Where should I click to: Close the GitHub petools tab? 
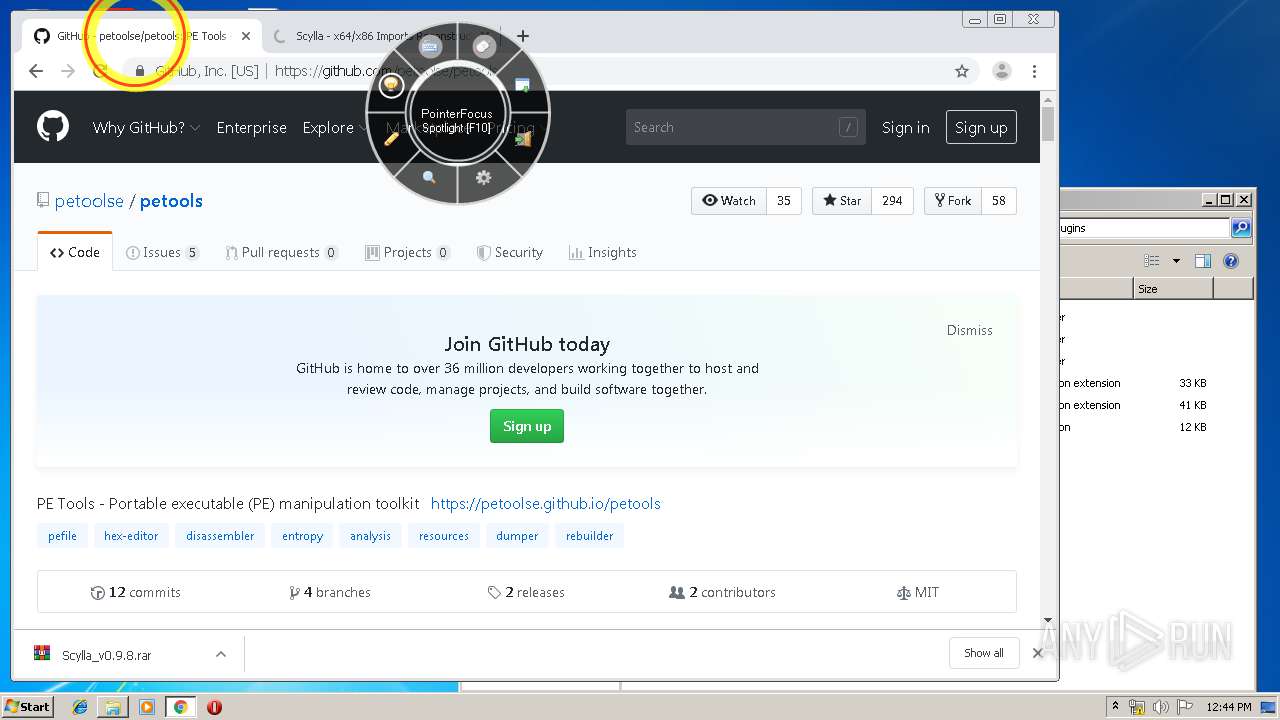(246, 36)
